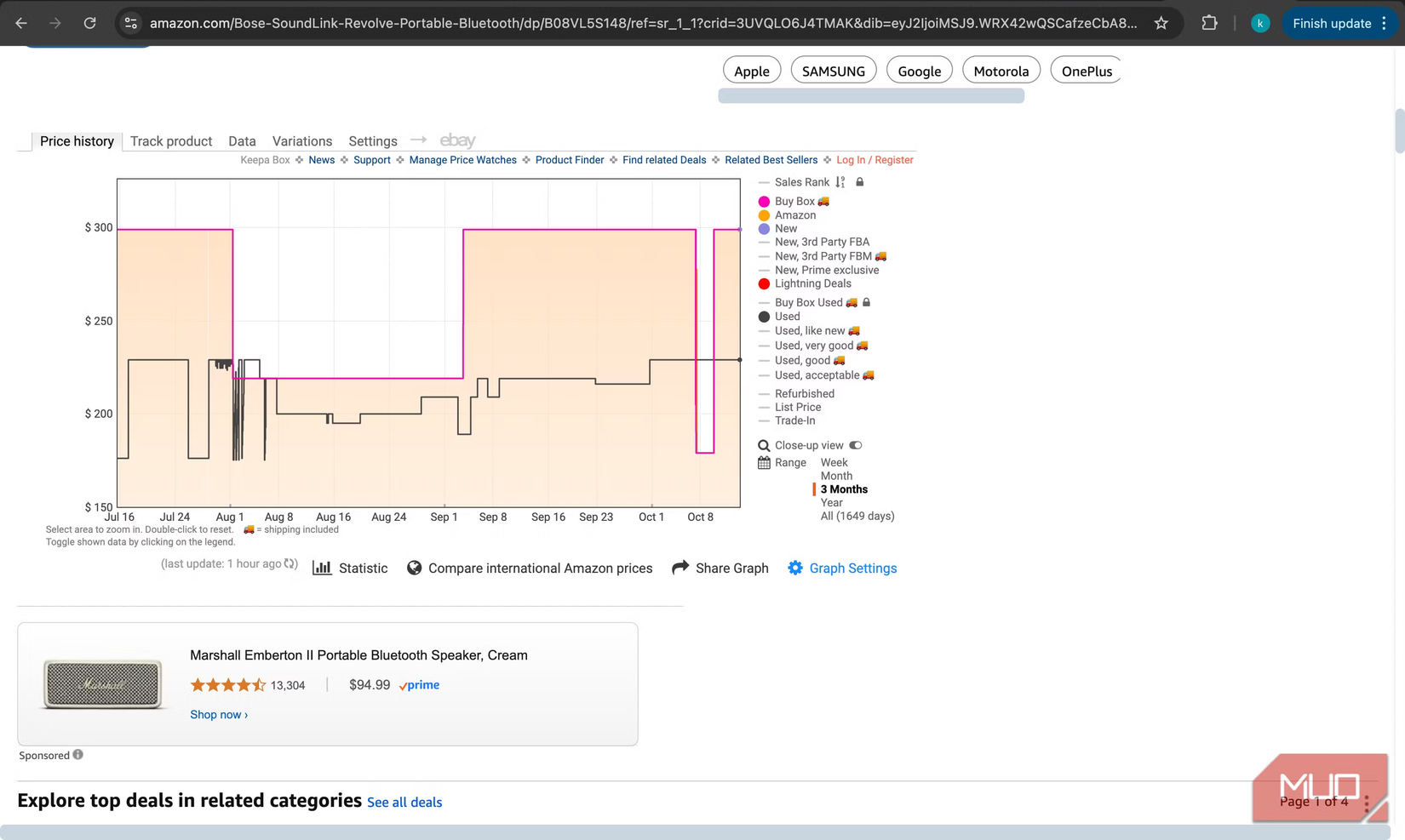Hide the New price series
Screen dimensions: 1405x840
(777, 229)
